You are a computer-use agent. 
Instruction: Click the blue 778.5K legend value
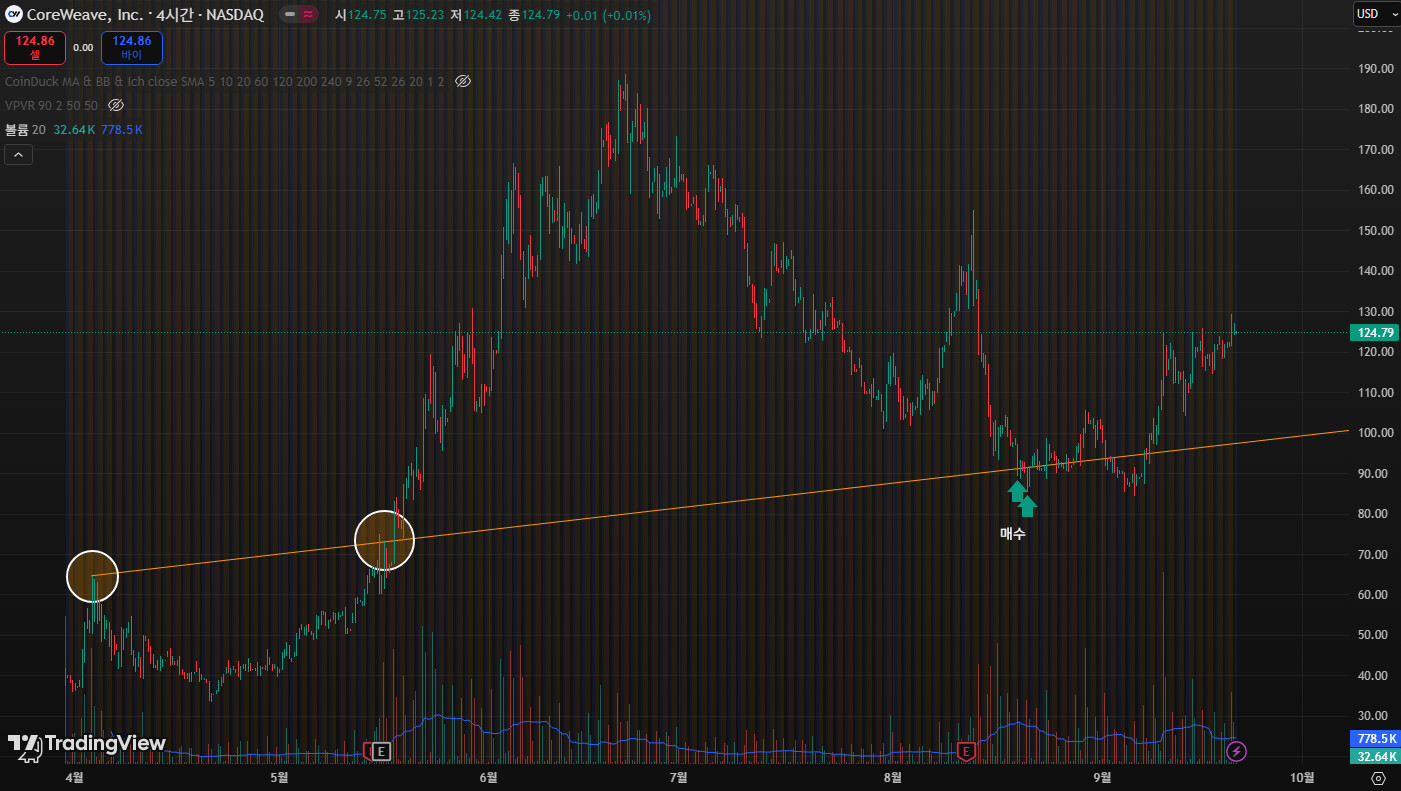(x=122, y=130)
